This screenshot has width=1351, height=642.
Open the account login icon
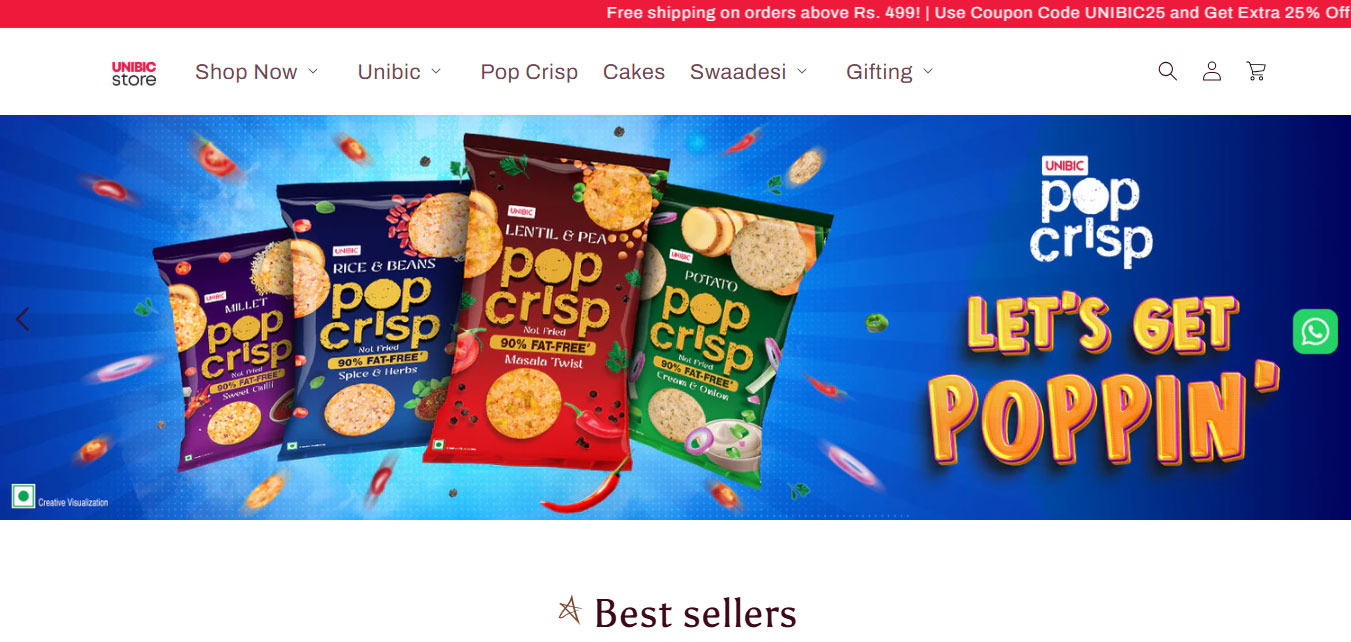click(x=1212, y=71)
